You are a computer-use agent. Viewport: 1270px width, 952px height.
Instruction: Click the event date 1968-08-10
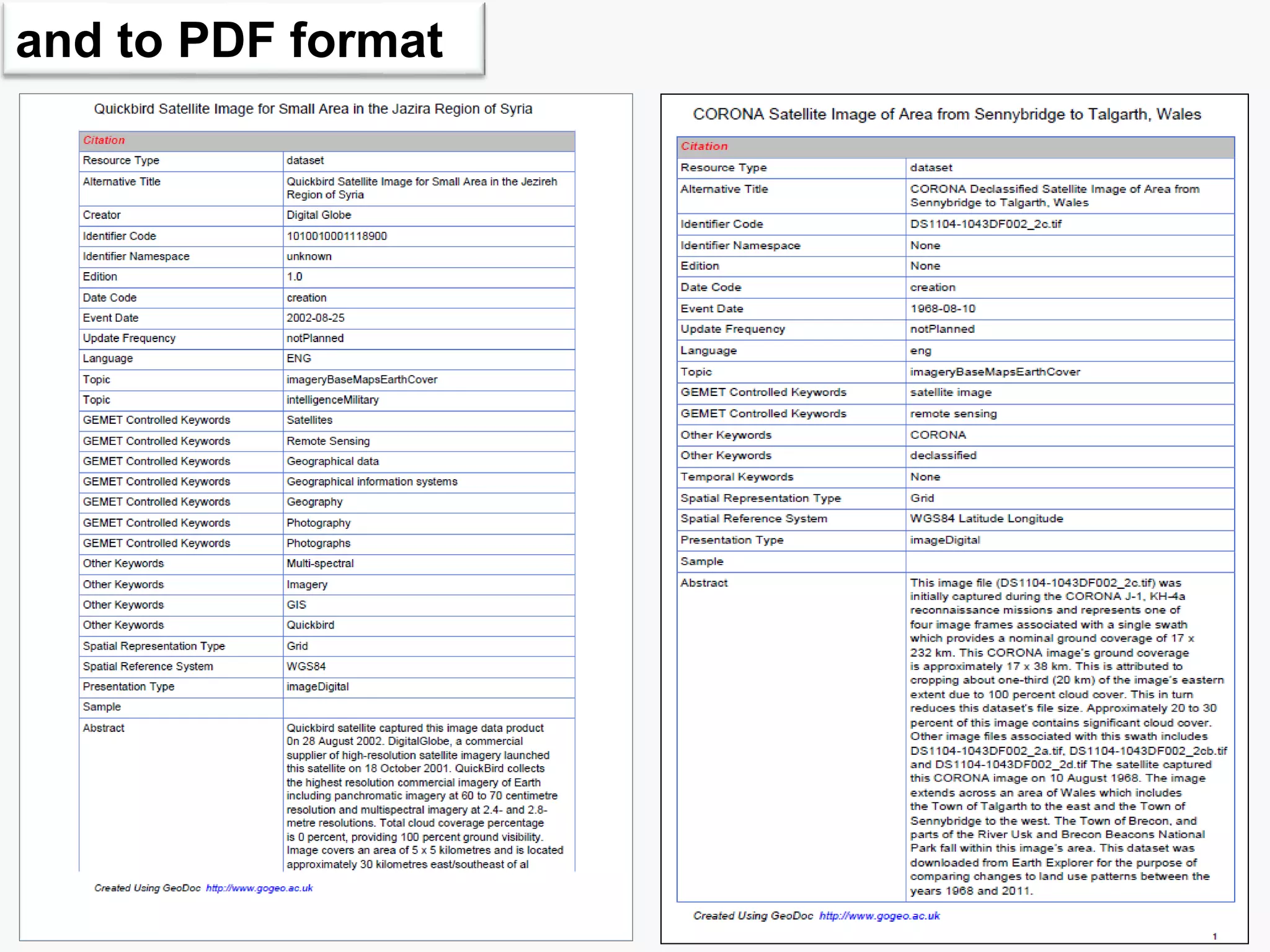[x=943, y=309]
